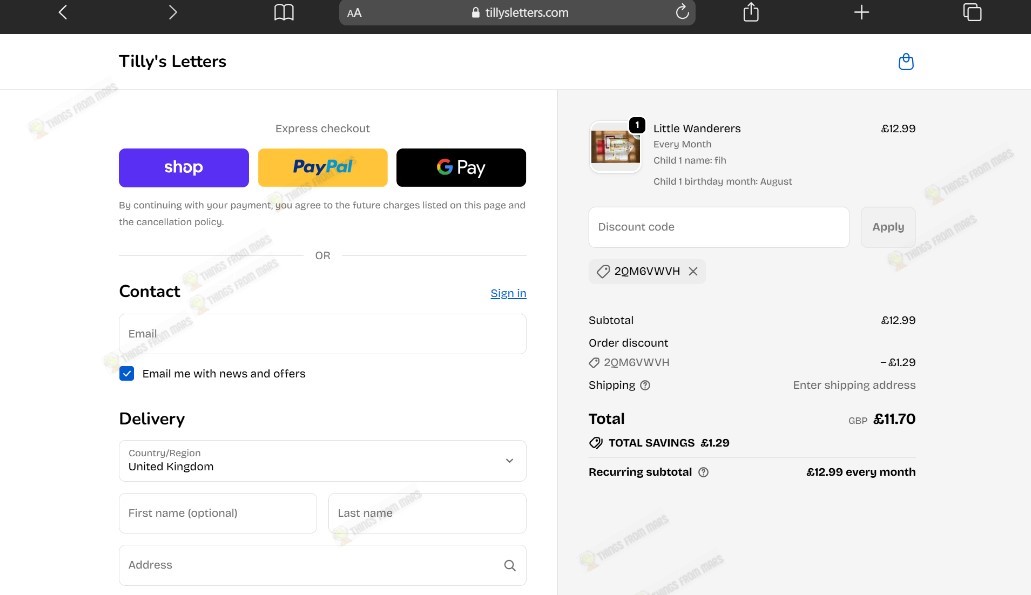This screenshot has width=1031, height=595.
Task: Uncheck Email me with news and offers
Action: pos(127,373)
